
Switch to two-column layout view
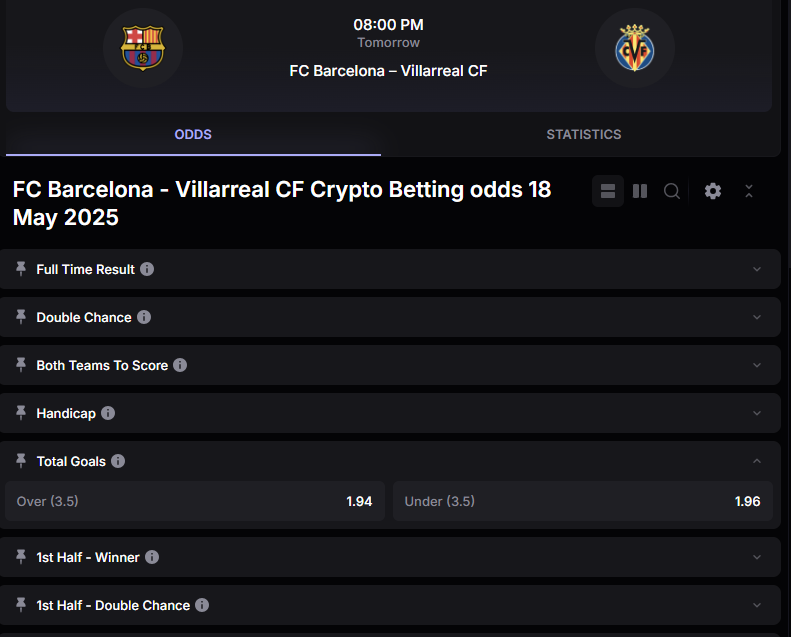tap(640, 191)
